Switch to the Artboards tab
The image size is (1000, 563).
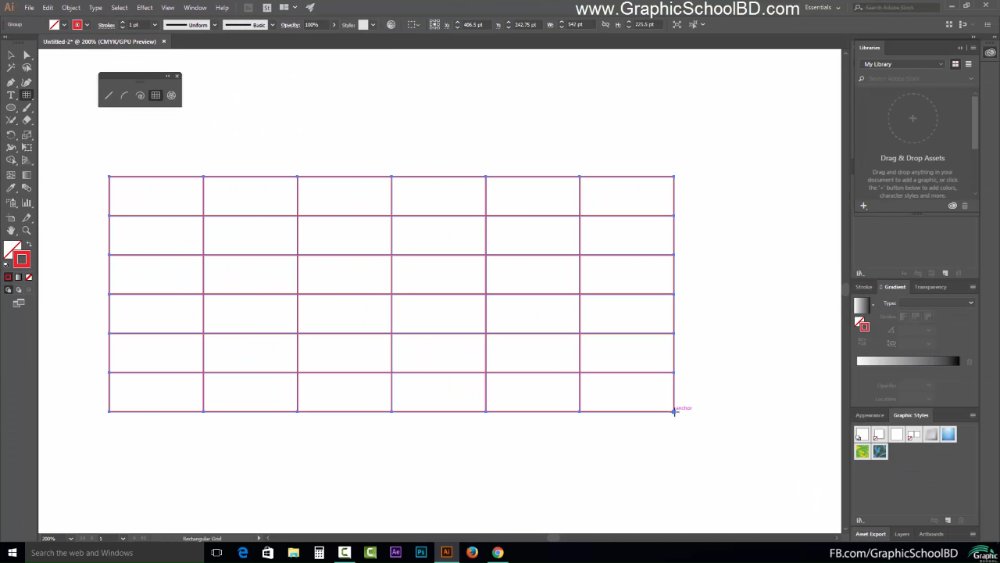931,534
